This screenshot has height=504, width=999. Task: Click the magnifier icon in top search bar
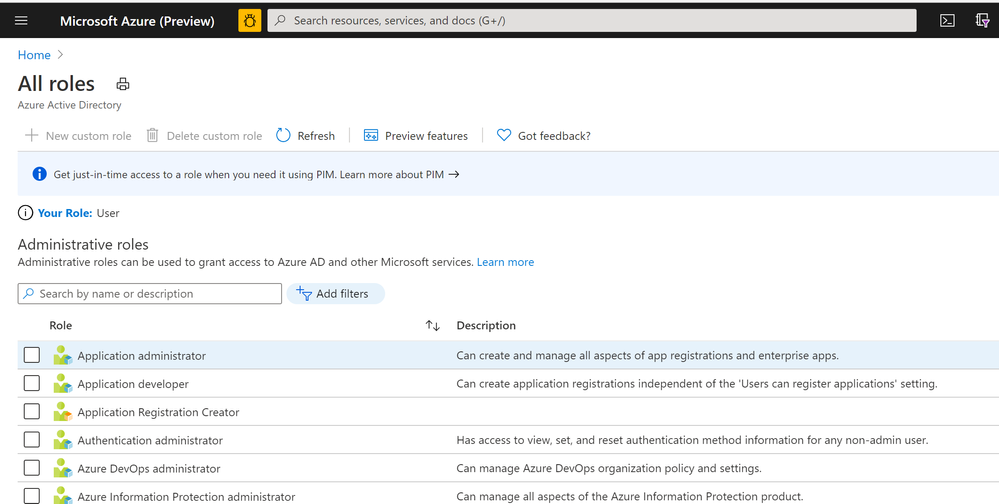point(280,20)
